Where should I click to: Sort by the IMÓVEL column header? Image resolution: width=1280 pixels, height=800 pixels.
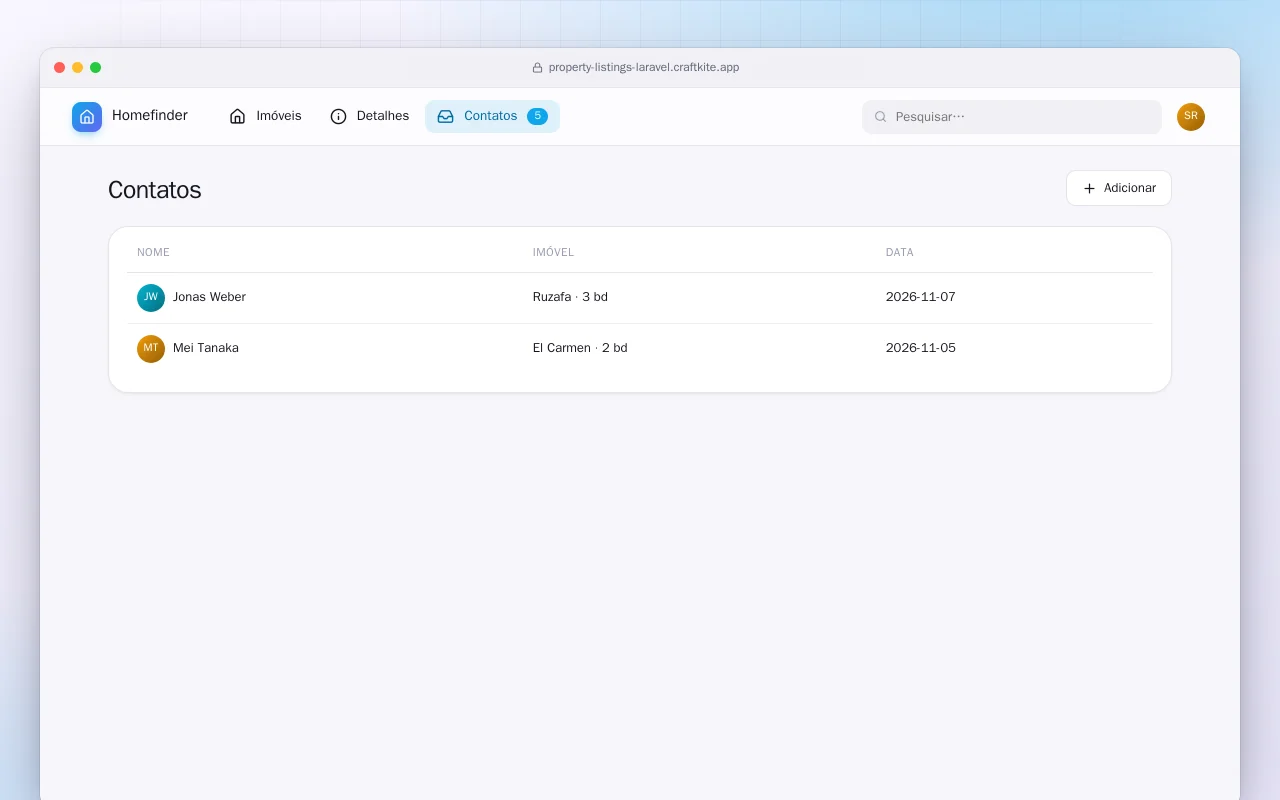(553, 253)
